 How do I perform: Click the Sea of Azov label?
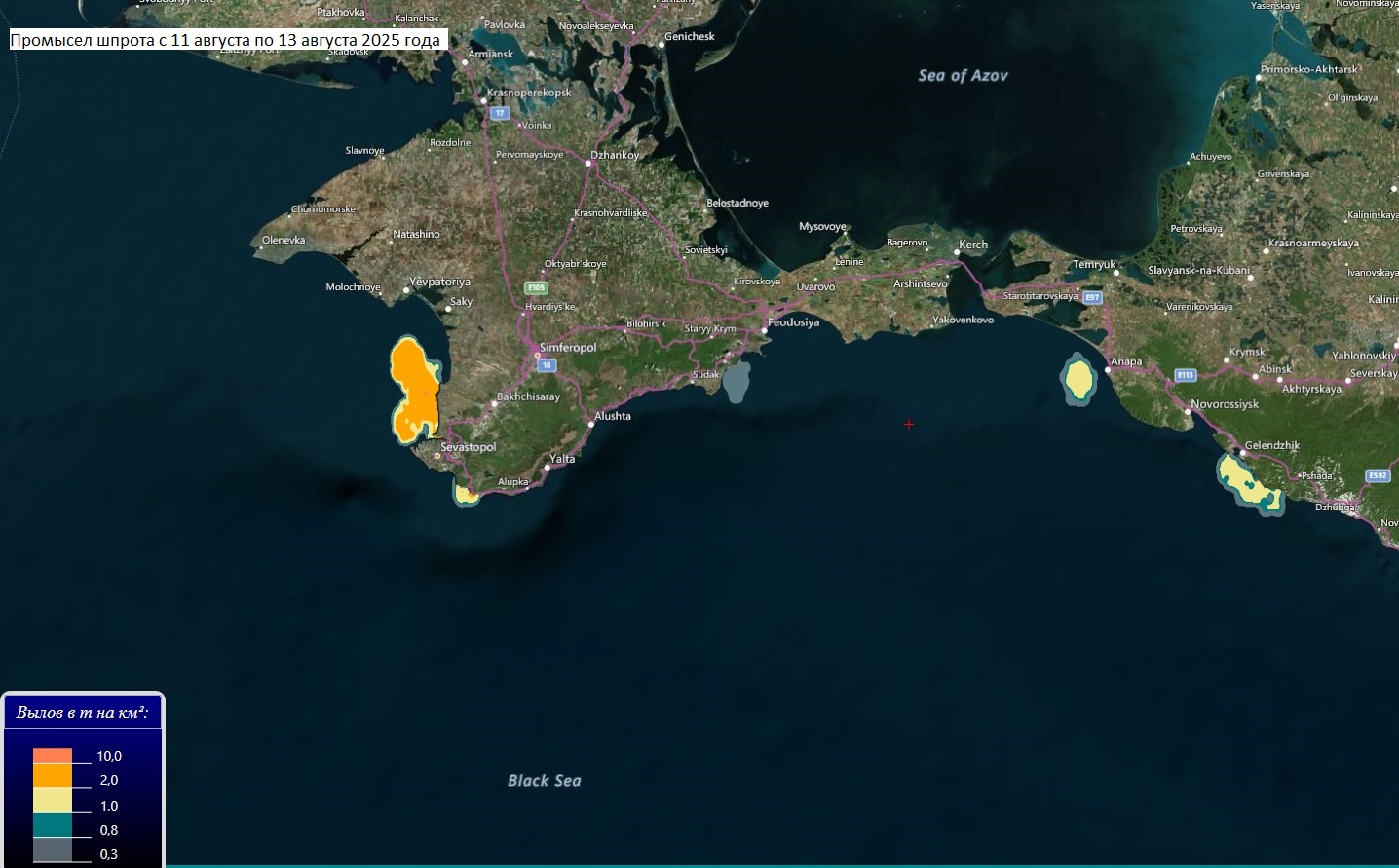963,75
